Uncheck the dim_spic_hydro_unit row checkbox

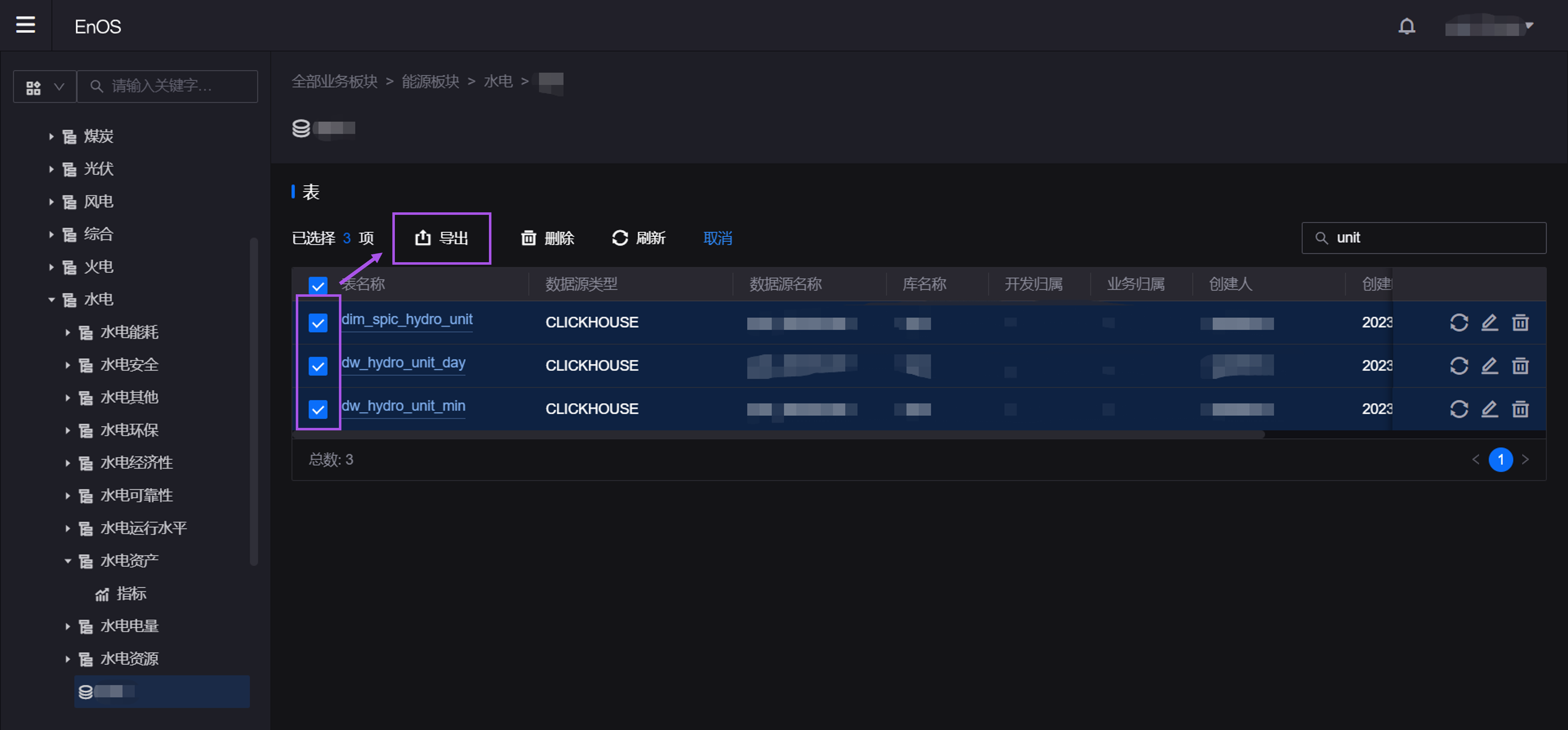[318, 323]
